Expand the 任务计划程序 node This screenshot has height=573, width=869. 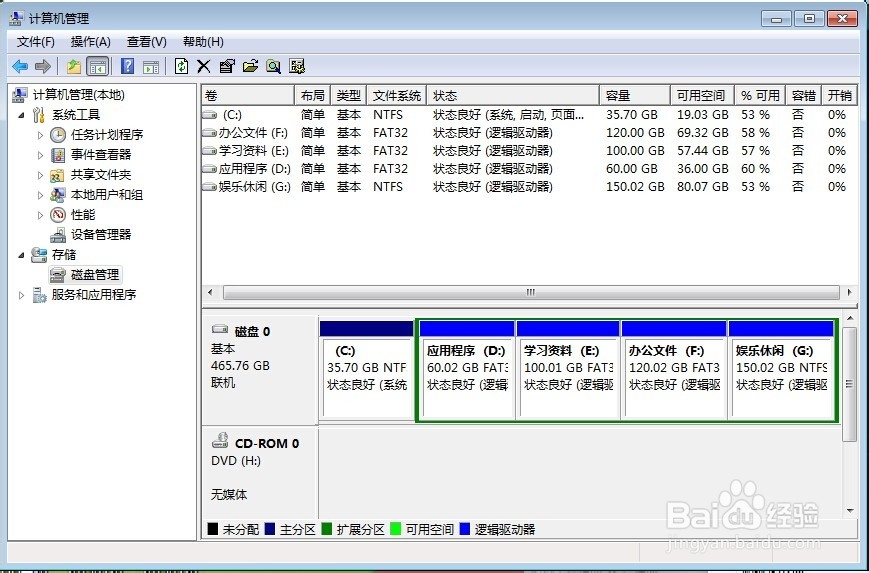[40, 135]
